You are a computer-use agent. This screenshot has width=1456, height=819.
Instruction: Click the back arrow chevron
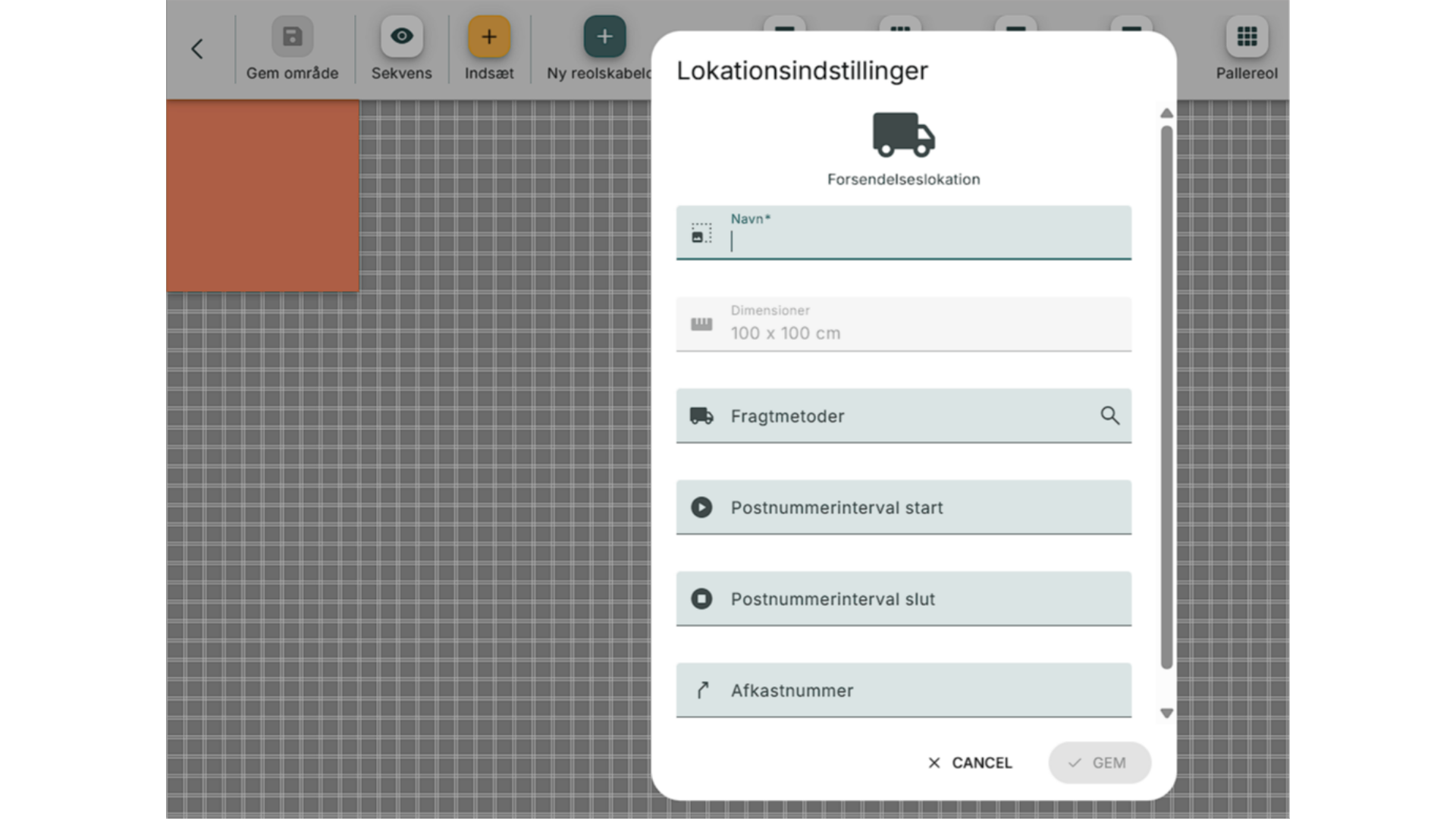click(x=197, y=49)
